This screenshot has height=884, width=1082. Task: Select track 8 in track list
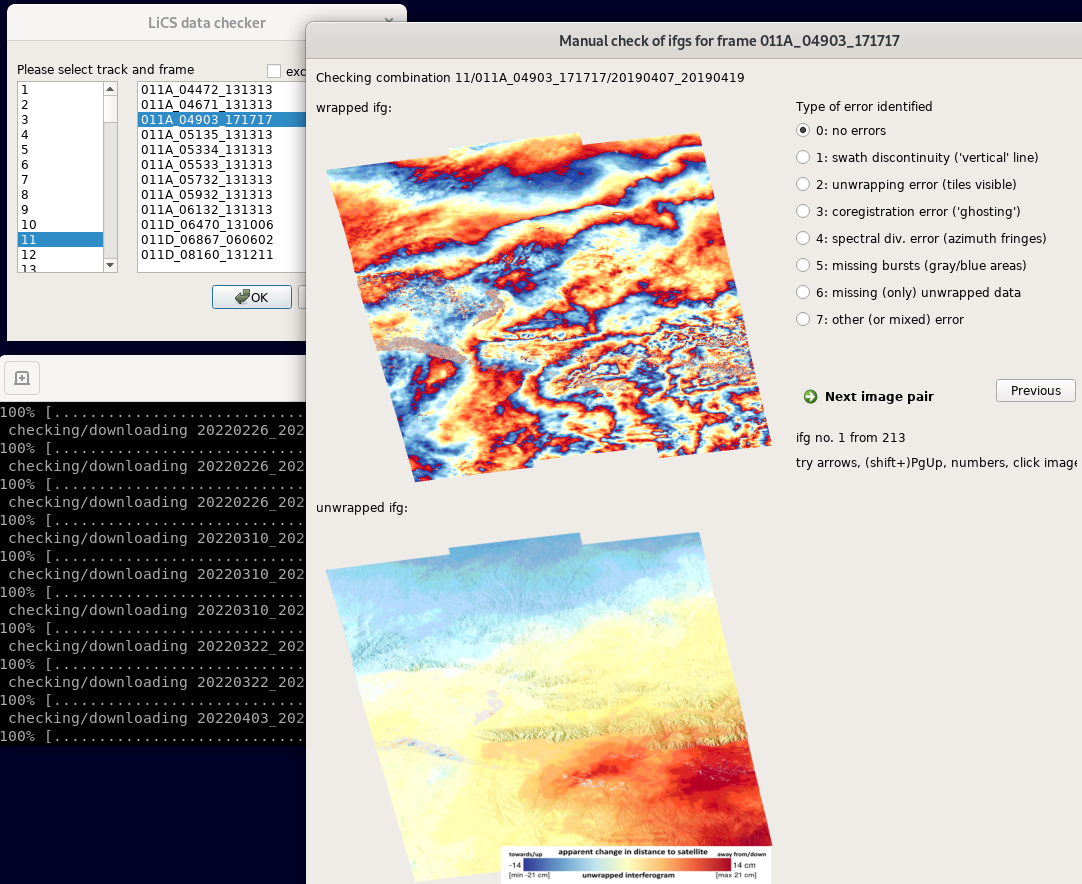tap(60, 195)
